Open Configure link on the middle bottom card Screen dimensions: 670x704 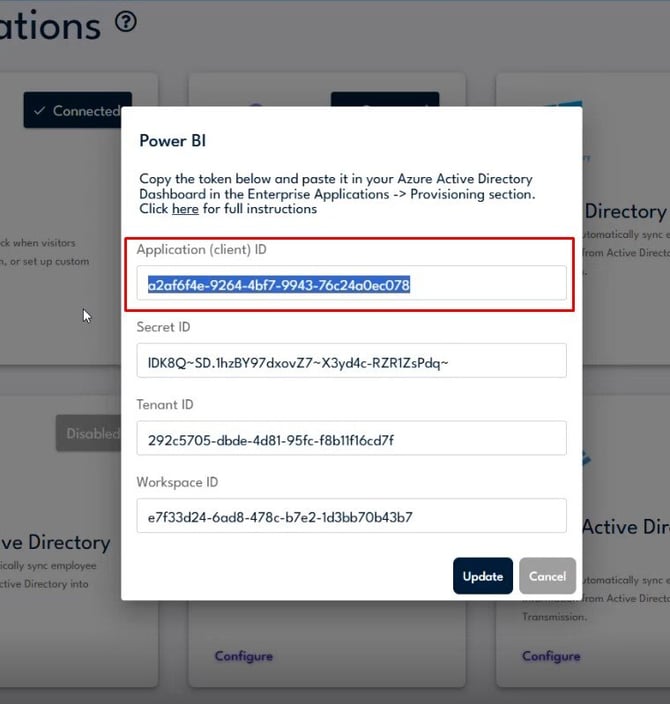coord(243,656)
